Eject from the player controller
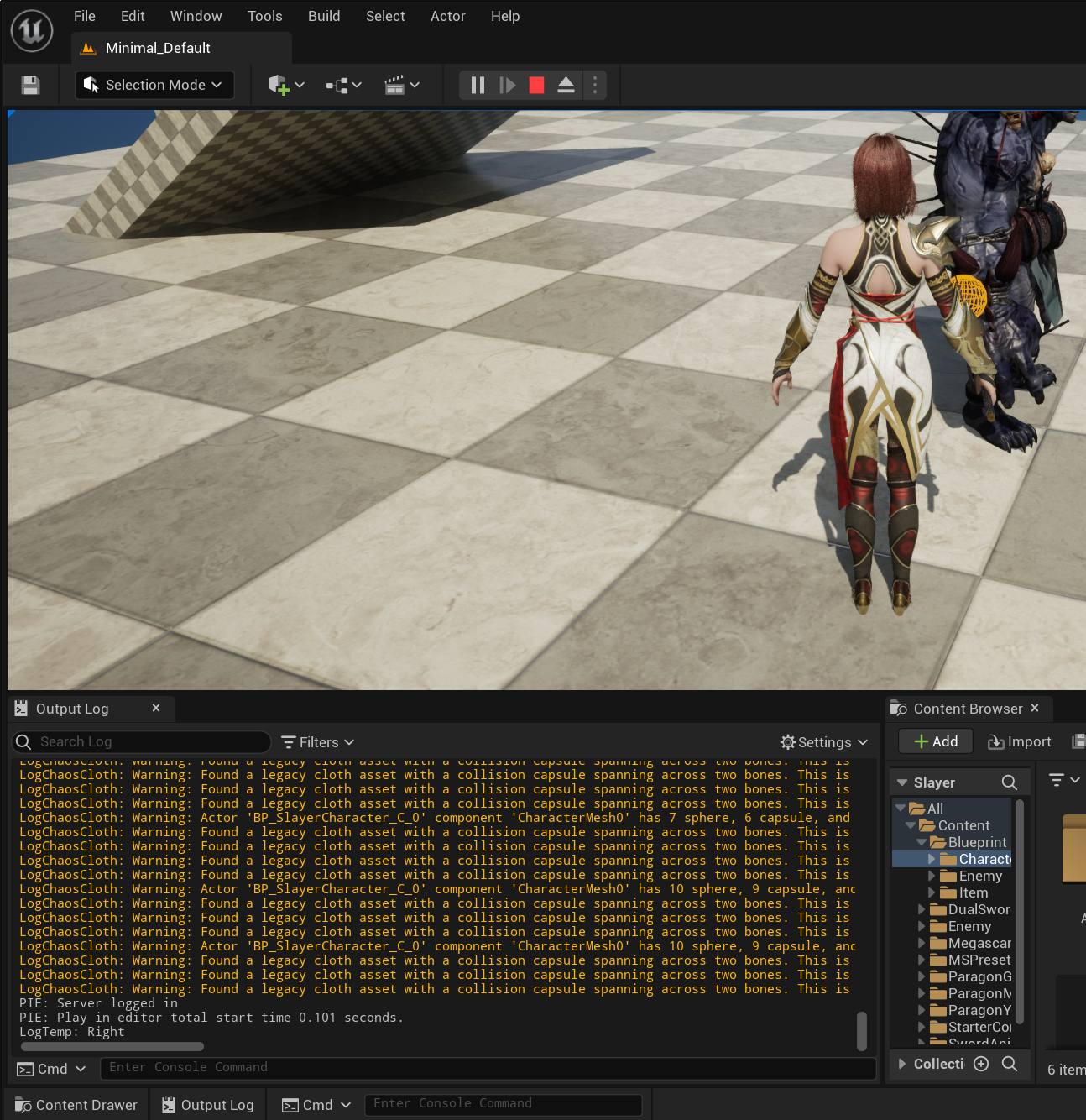The image size is (1086, 1120). 566,85
